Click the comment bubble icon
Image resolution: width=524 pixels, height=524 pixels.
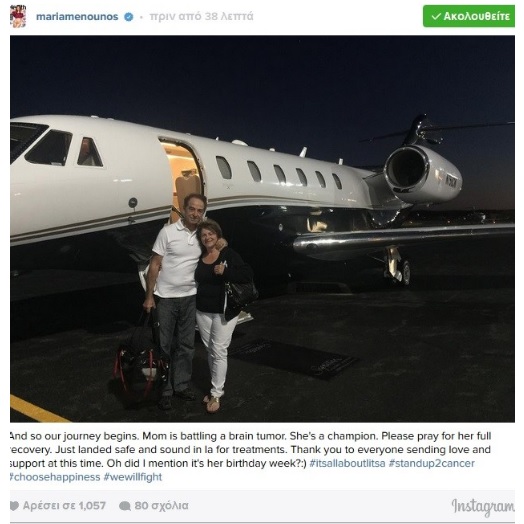coord(125,506)
